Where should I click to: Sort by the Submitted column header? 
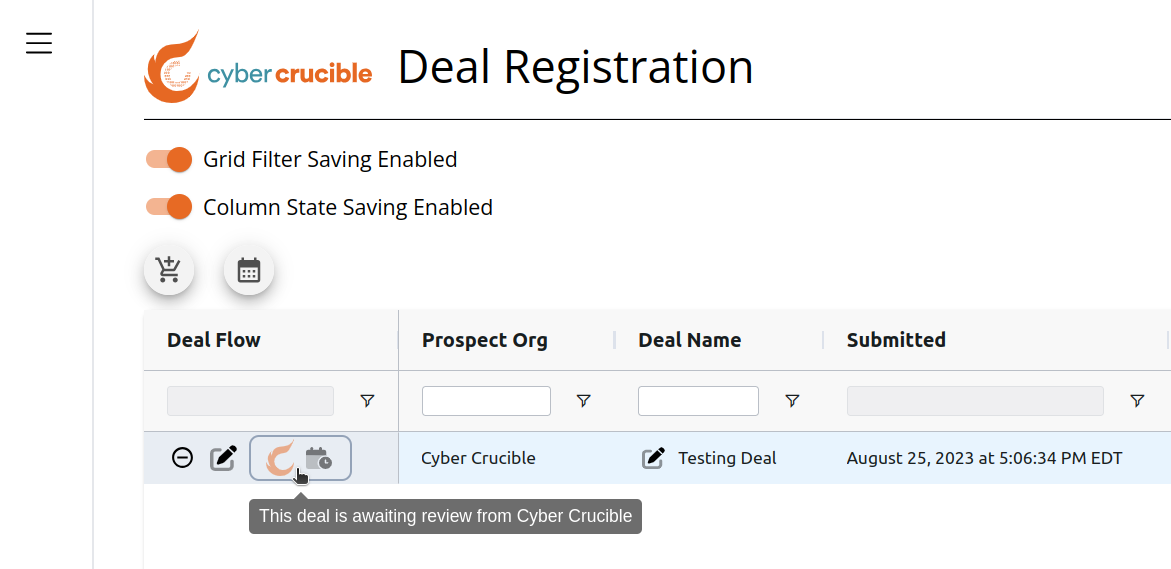click(x=896, y=340)
